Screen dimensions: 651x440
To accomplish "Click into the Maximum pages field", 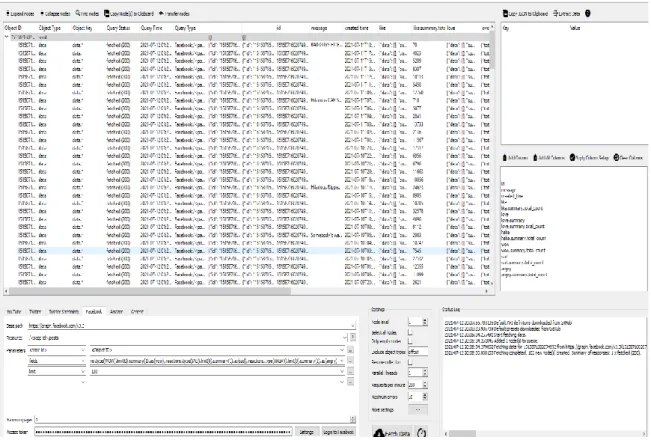I will pos(193,420).
